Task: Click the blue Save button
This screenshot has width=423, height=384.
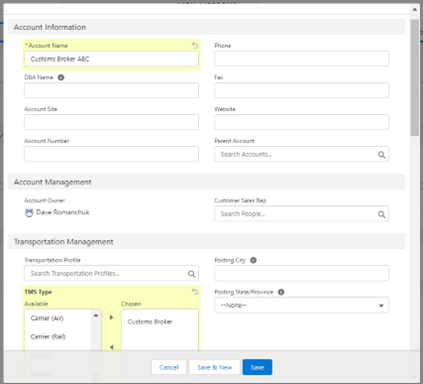Action: (x=257, y=367)
